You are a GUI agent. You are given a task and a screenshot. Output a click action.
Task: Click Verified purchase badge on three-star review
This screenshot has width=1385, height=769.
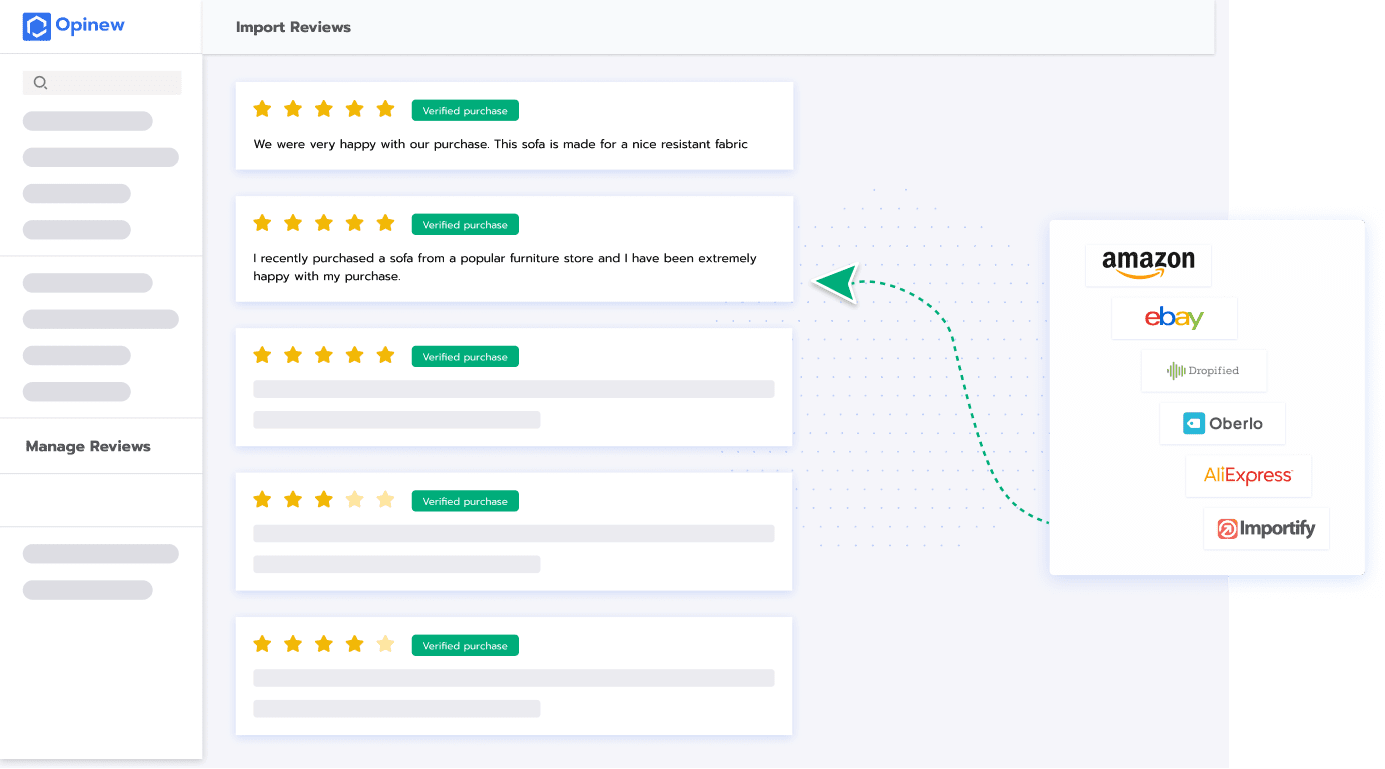coord(465,501)
